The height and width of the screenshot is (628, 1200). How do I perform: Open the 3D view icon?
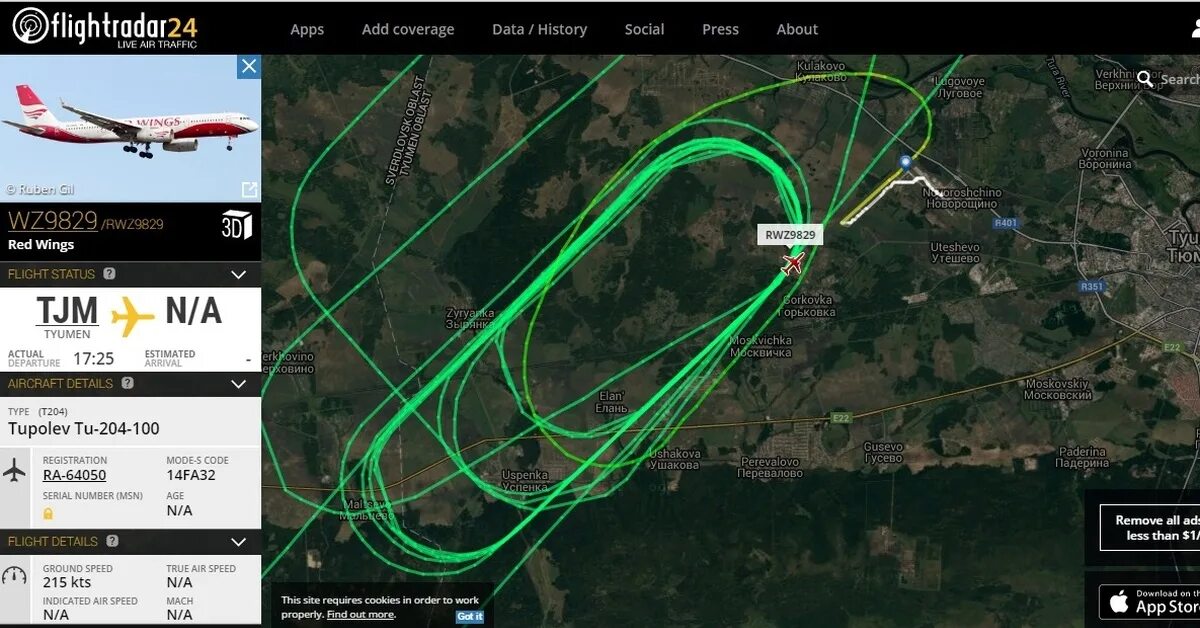click(x=236, y=225)
